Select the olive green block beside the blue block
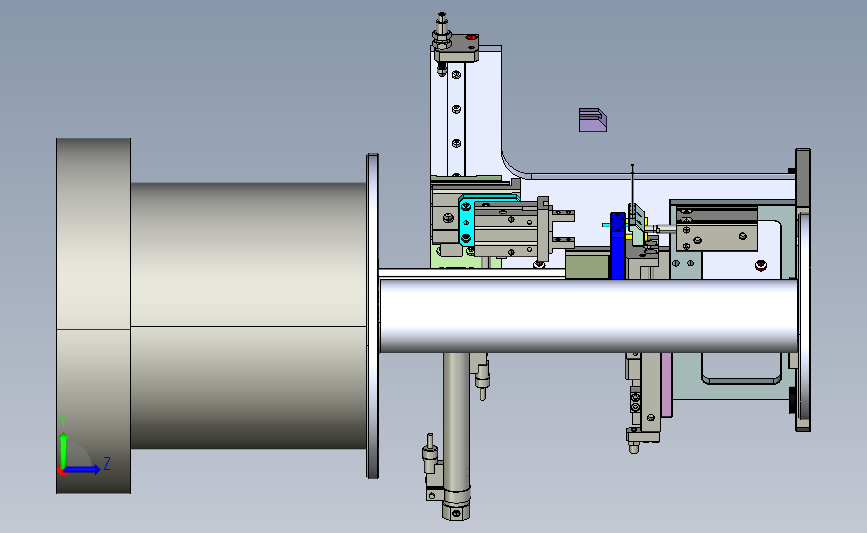 tap(588, 264)
